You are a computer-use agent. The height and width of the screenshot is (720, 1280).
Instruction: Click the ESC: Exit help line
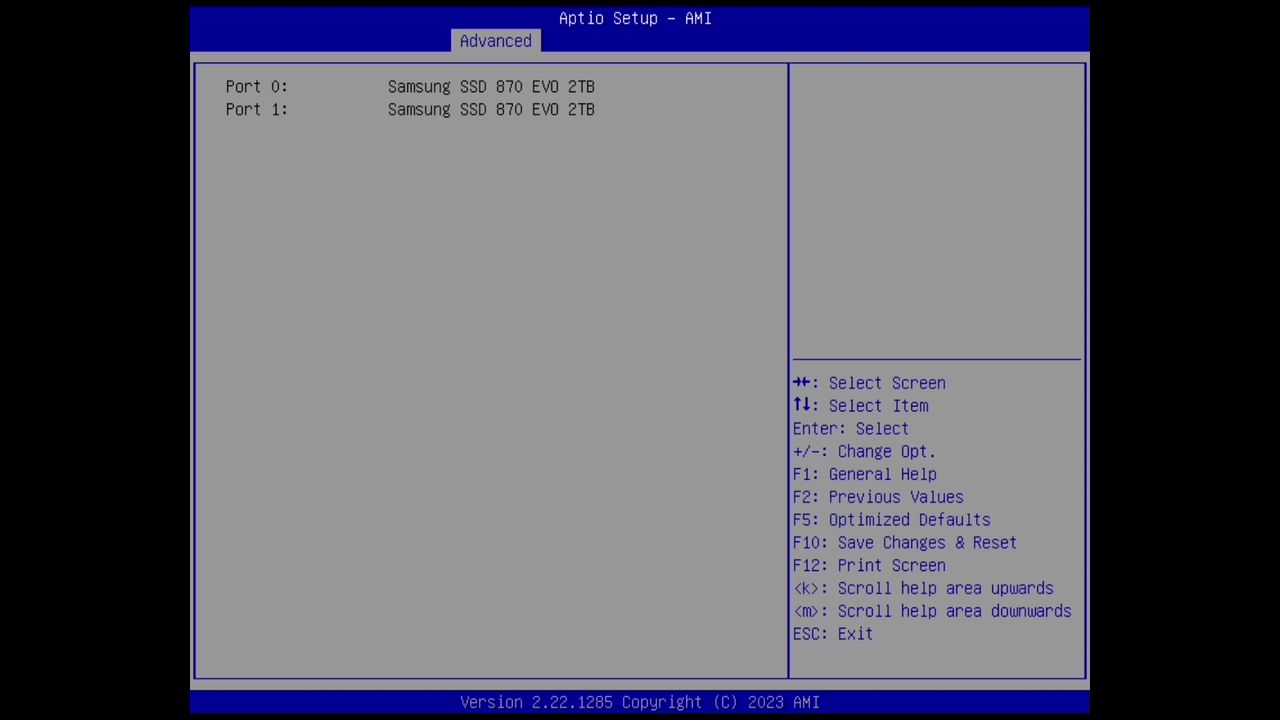[x=833, y=634]
